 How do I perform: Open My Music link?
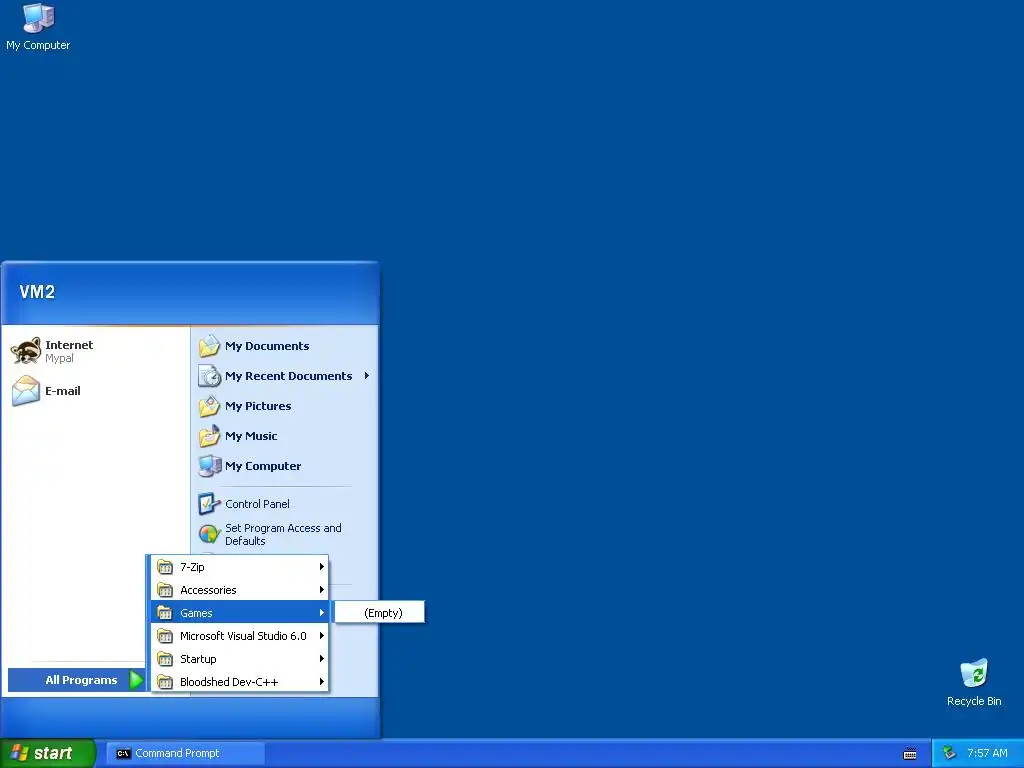[x=284, y=436]
